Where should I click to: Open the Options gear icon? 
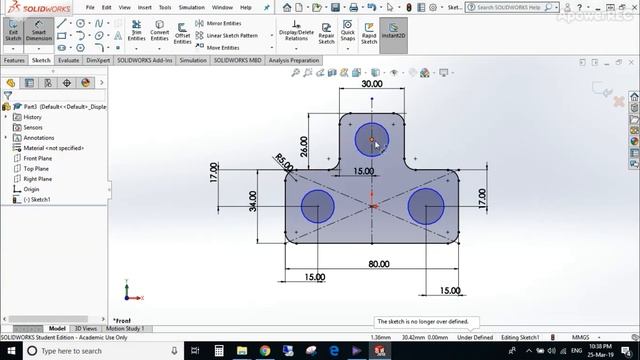(433, 7)
